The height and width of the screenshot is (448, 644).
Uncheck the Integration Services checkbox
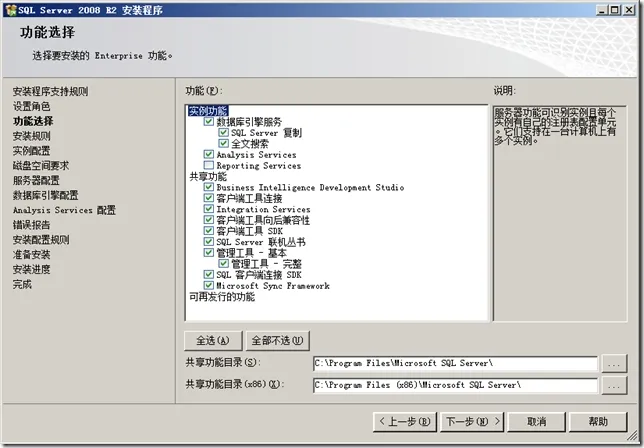point(209,209)
